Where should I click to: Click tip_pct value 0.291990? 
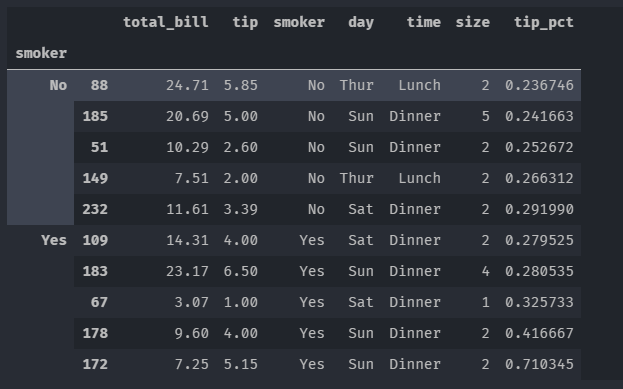[539, 209]
